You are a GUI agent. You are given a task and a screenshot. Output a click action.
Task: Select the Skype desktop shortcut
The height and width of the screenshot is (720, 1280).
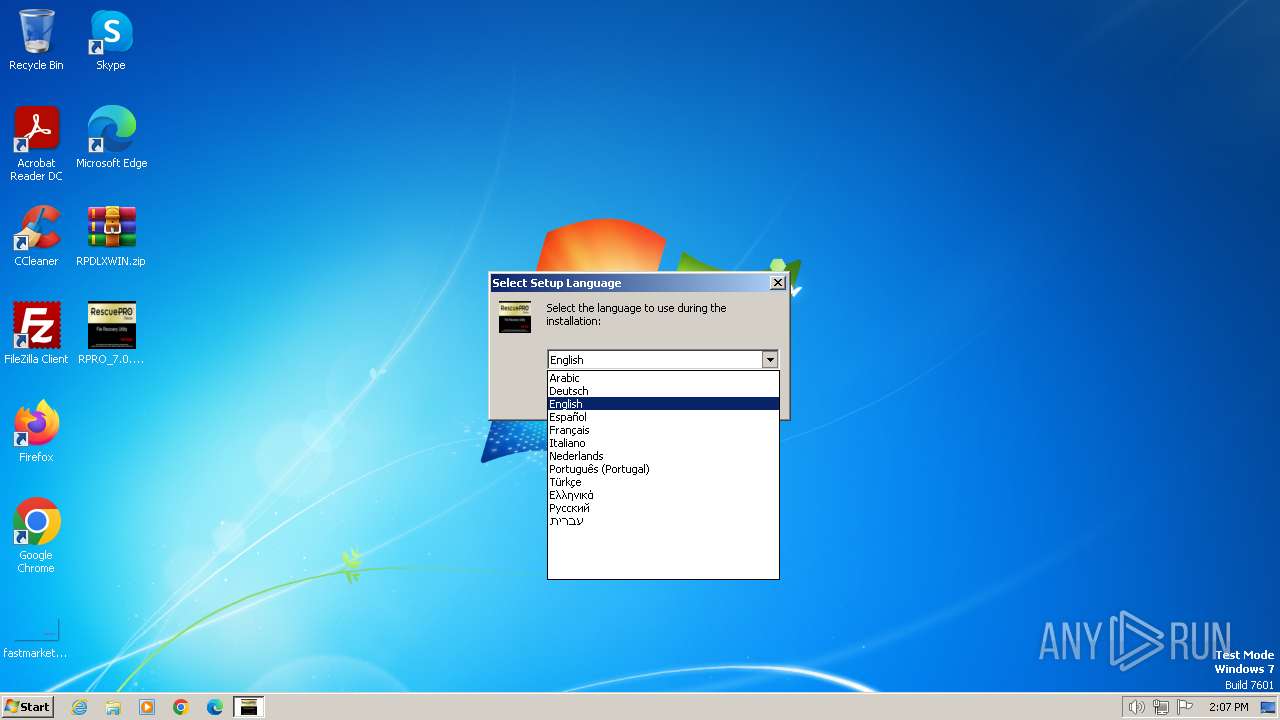(x=111, y=40)
